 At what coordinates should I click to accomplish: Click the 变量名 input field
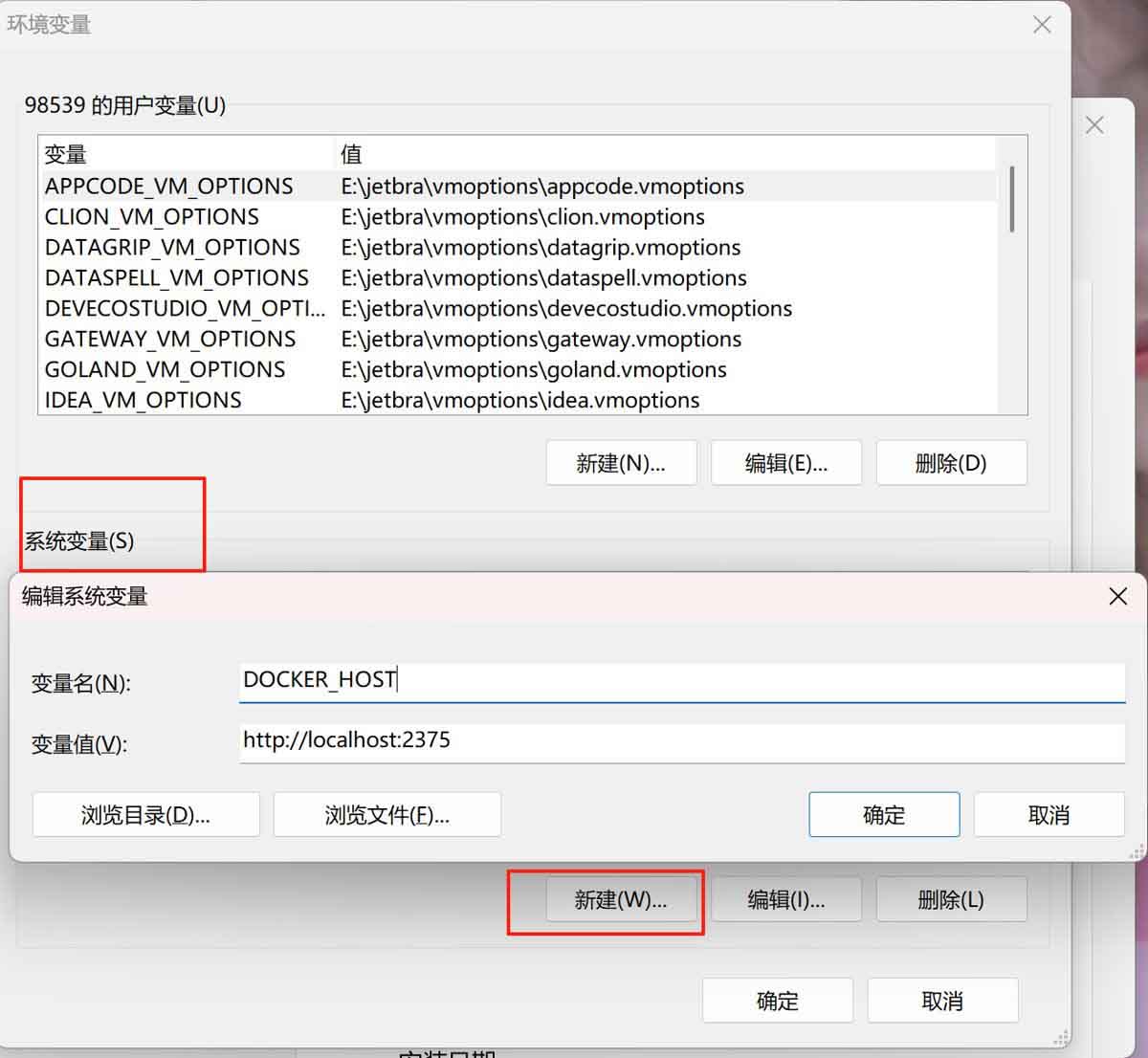[x=682, y=680]
